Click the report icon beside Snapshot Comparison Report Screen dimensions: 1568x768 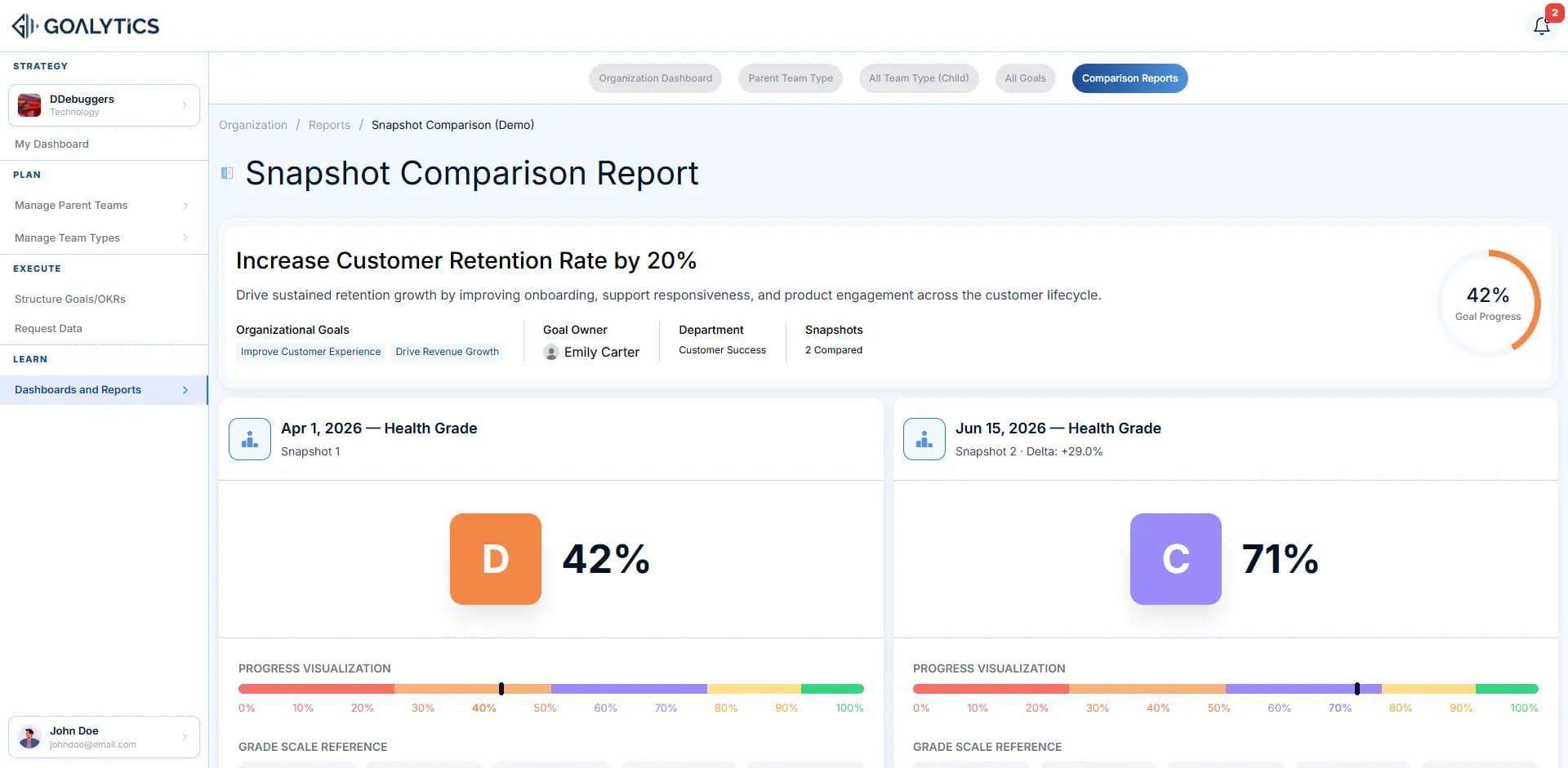tap(227, 173)
